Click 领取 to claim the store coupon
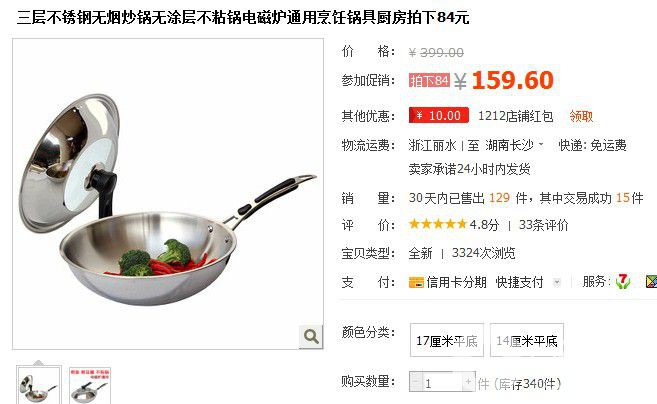The height and width of the screenshot is (404, 657). 581,116
